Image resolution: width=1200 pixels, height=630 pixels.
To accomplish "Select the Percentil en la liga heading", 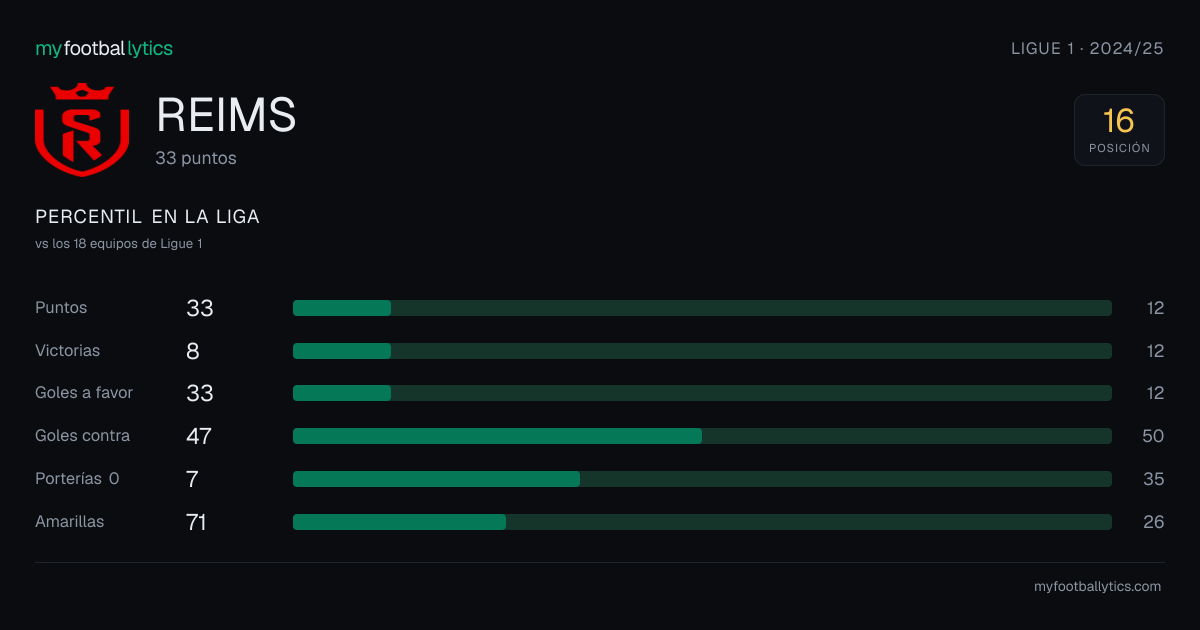I will pos(147,217).
